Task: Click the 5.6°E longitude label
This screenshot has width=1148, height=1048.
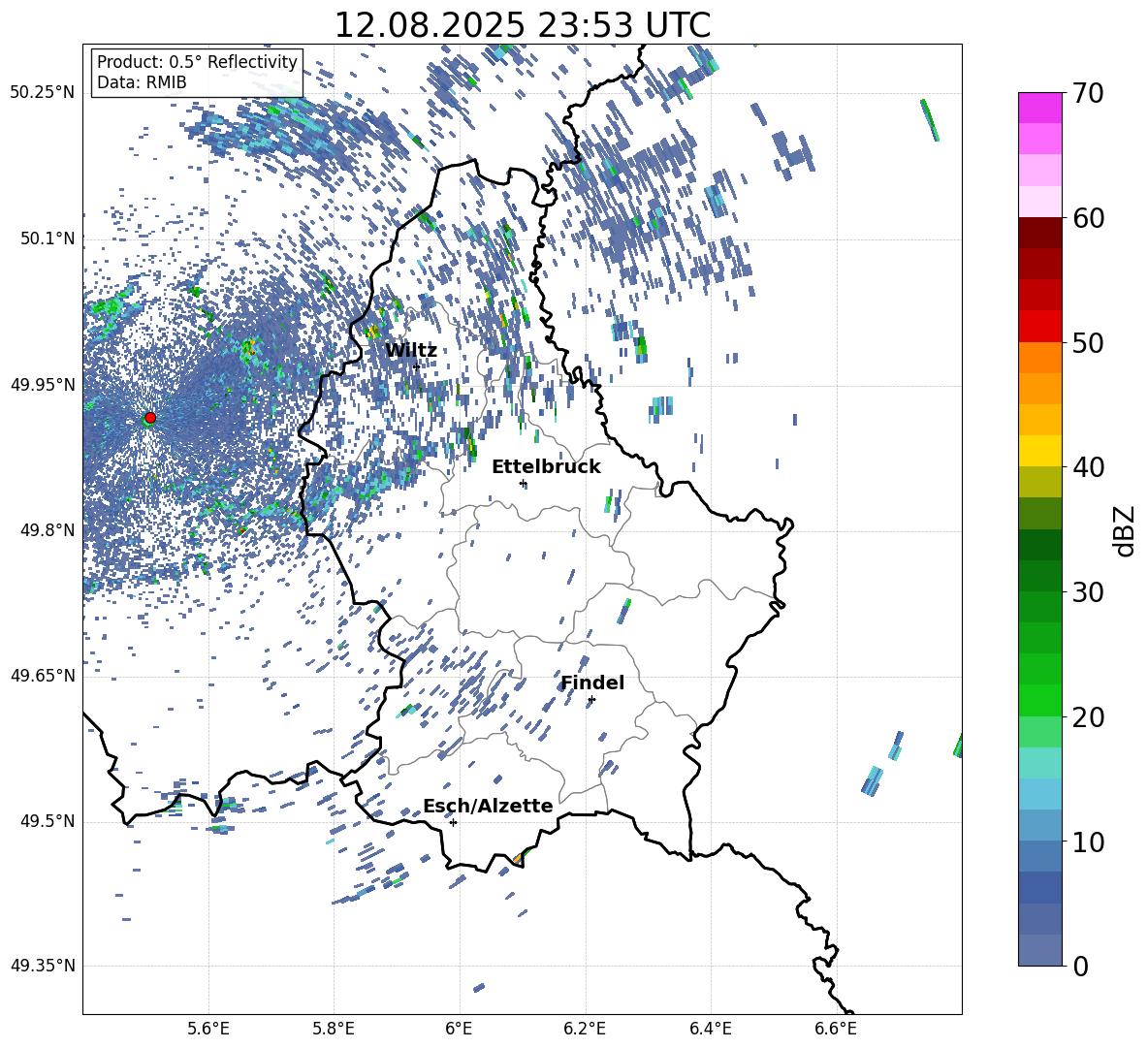Action: coord(208,1029)
